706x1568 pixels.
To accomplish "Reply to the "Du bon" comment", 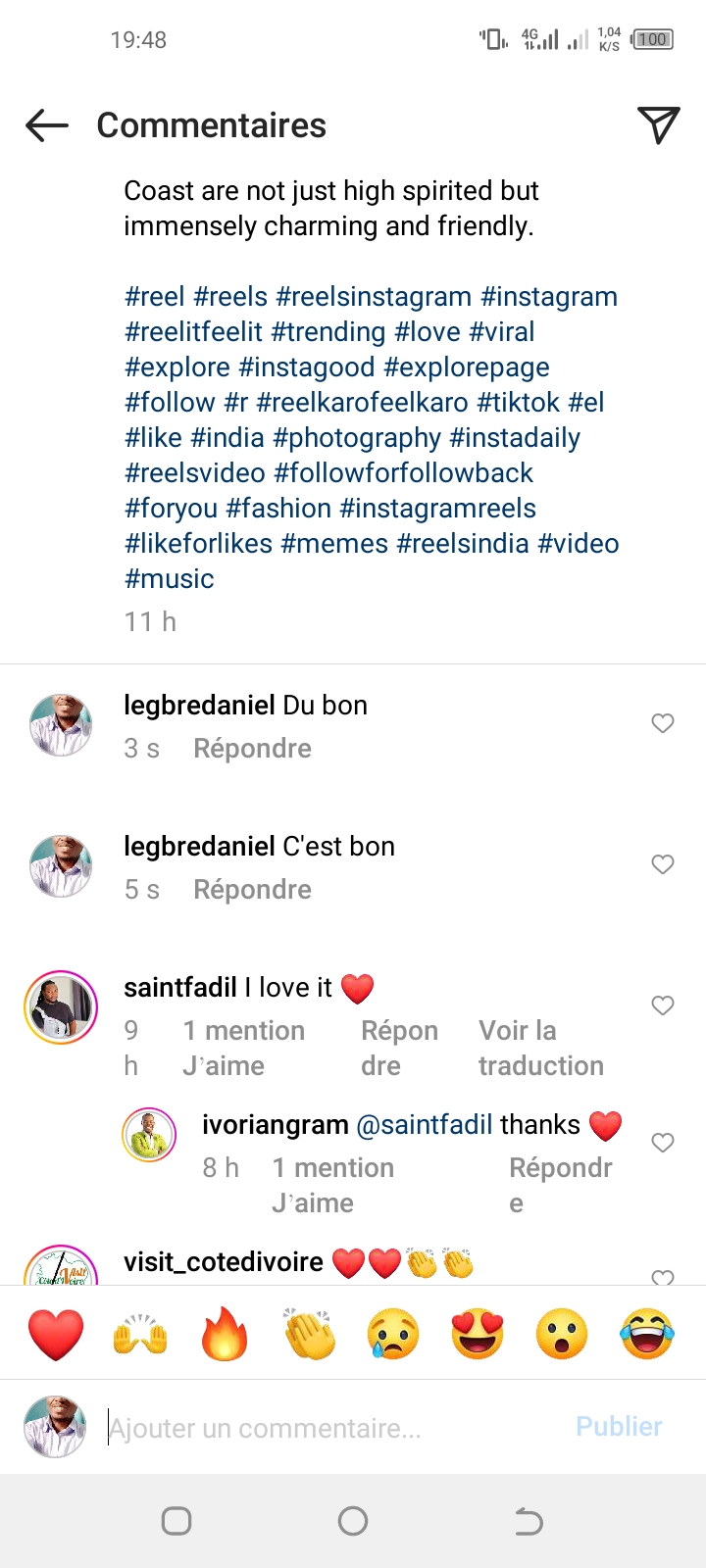I will coord(252,749).
